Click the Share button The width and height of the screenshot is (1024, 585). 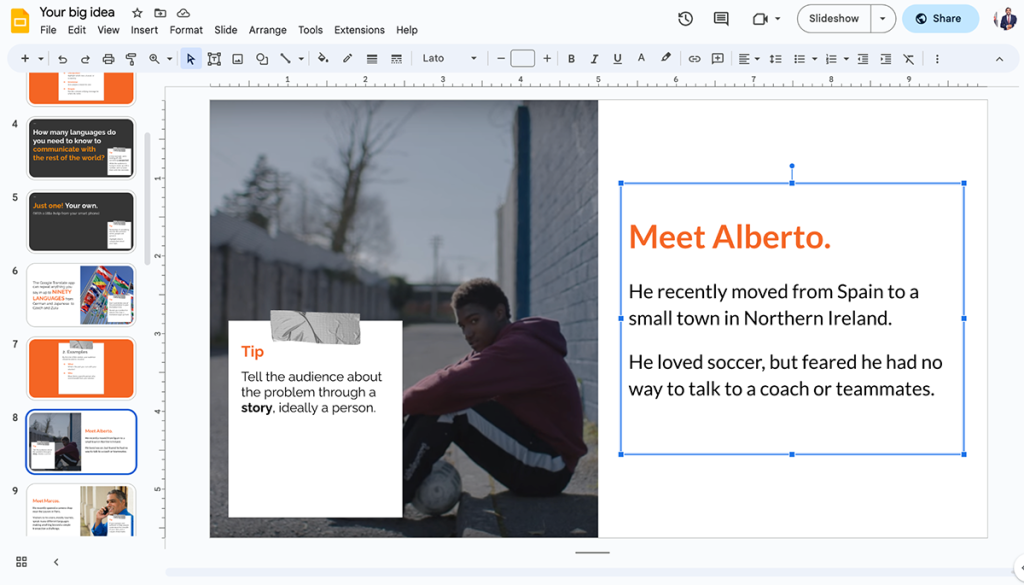939,18
